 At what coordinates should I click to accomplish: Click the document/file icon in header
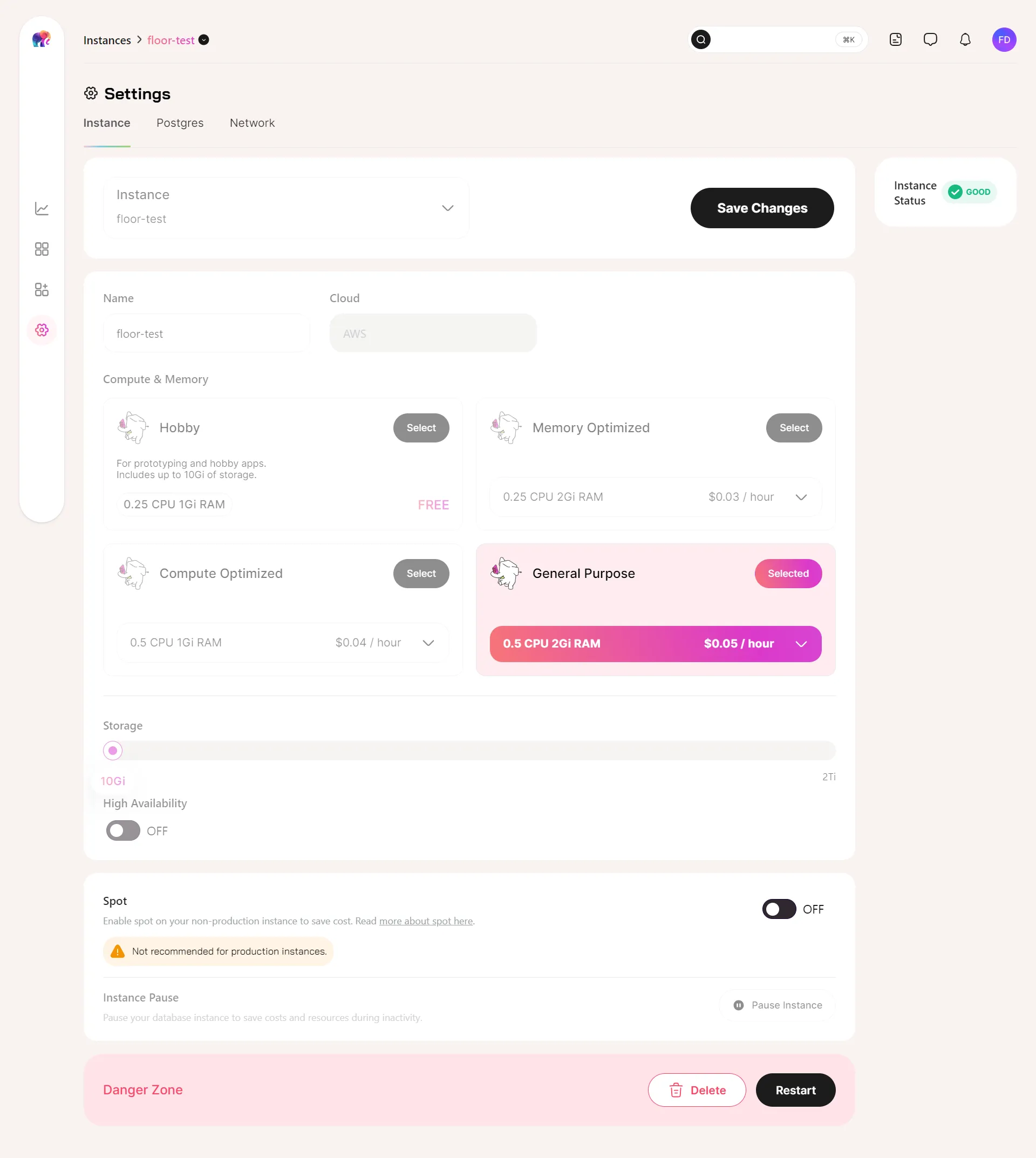coord(896,40)
